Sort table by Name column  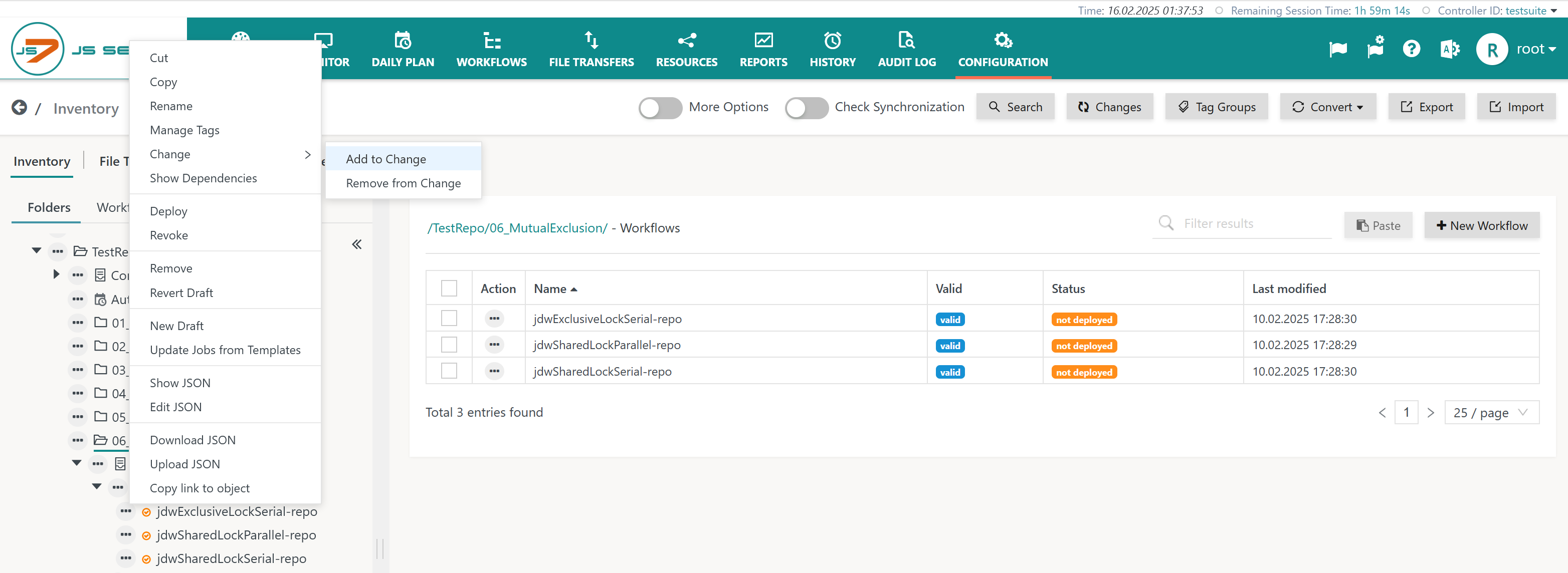pyautogui.click(x=555, y=289)
